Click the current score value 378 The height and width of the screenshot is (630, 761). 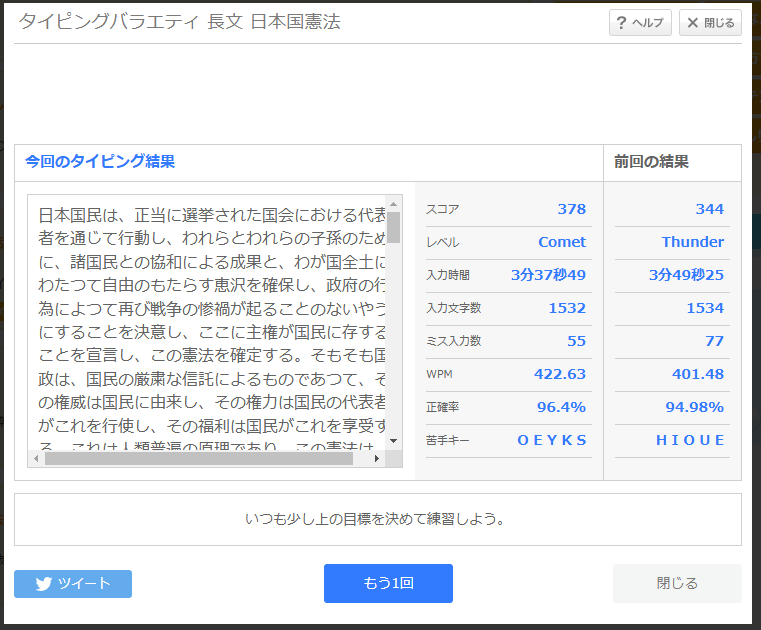click(x=571, y=209)
